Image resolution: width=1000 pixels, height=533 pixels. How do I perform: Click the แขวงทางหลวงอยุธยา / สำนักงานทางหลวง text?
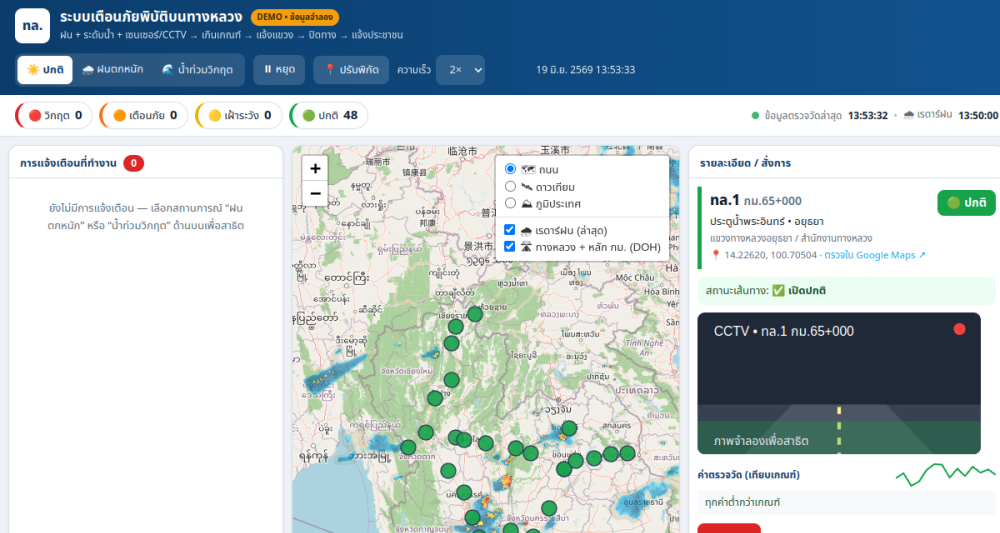791,238
